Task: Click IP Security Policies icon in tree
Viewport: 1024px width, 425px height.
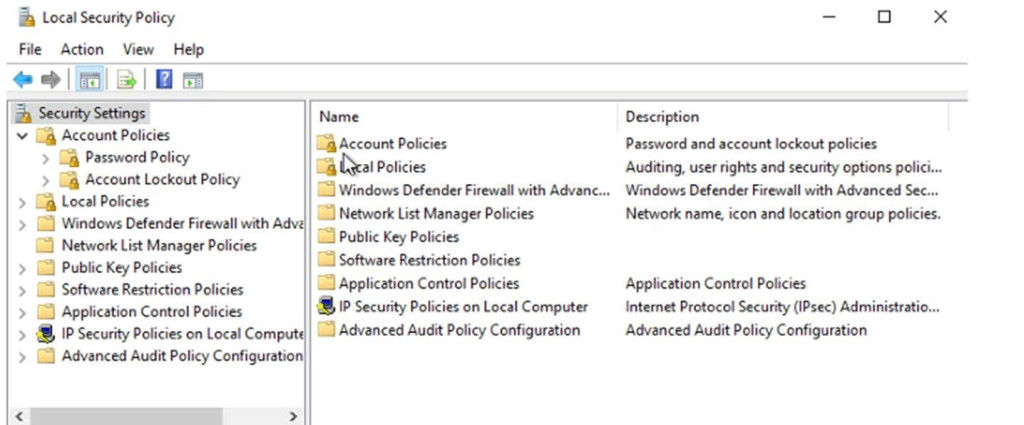Action: click(45, 334)
